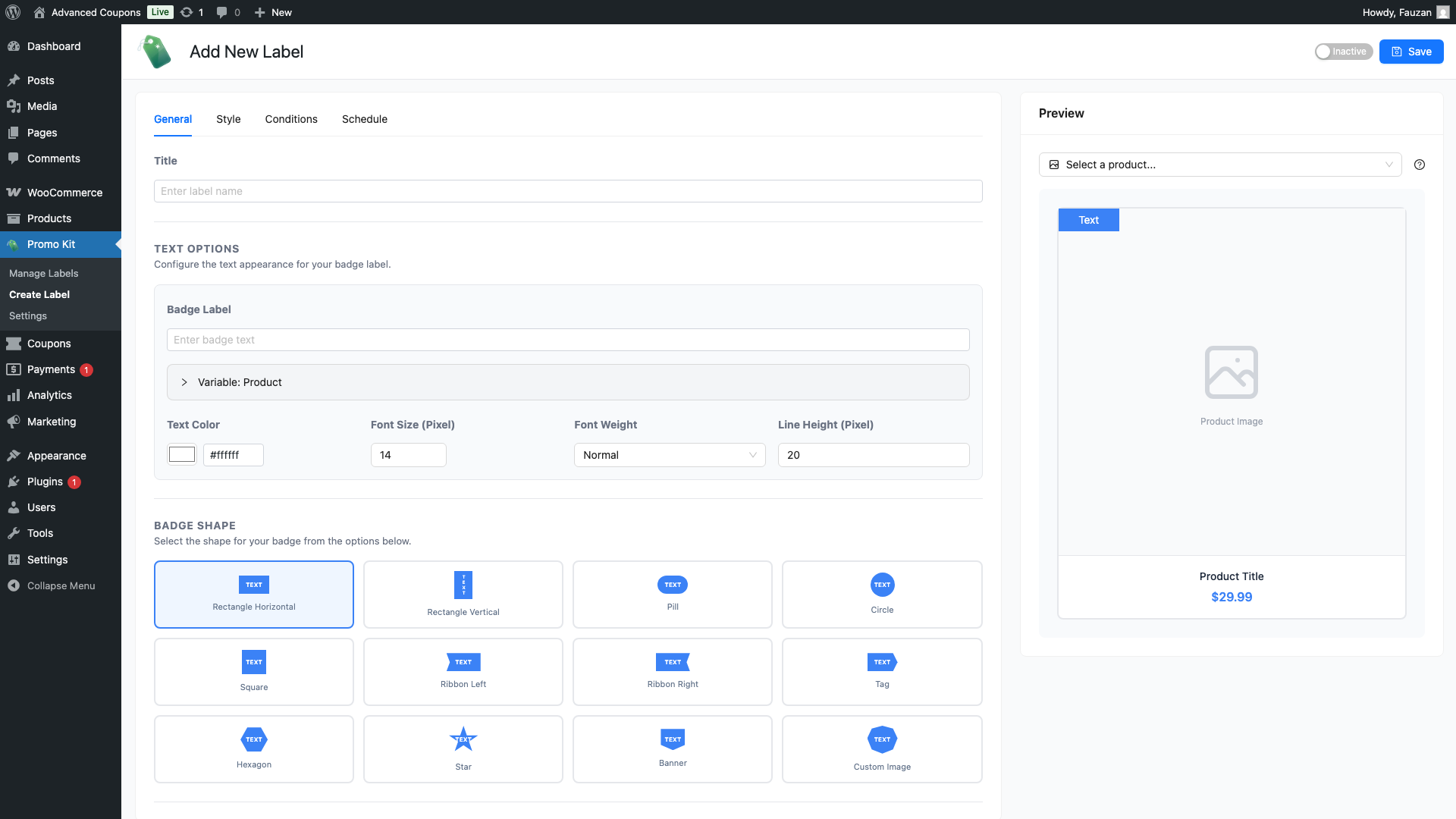Screen dimensions: 1456x819
Task: Open the Font Weight dropdown
Action: [x=669, y=455]
